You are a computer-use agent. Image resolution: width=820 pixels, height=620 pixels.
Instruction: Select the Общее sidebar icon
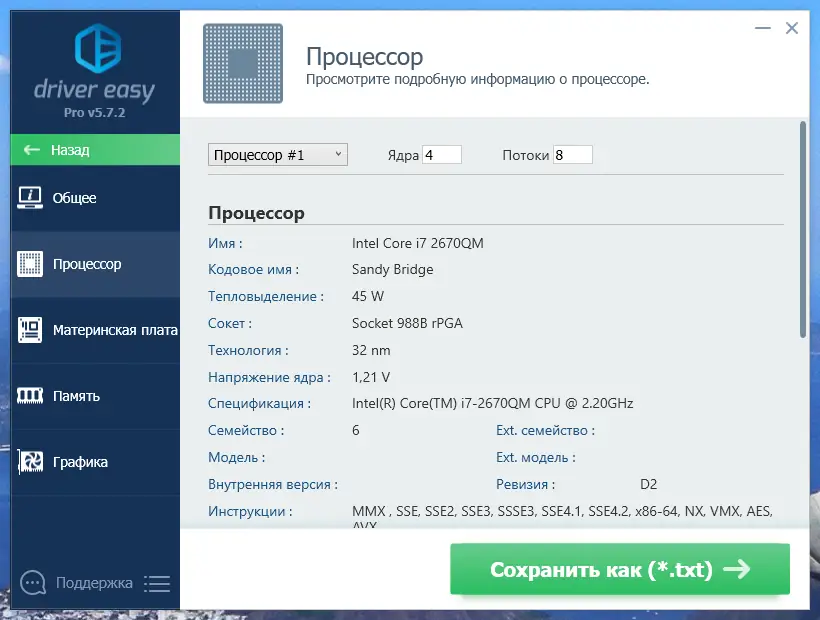coord(32,197)
